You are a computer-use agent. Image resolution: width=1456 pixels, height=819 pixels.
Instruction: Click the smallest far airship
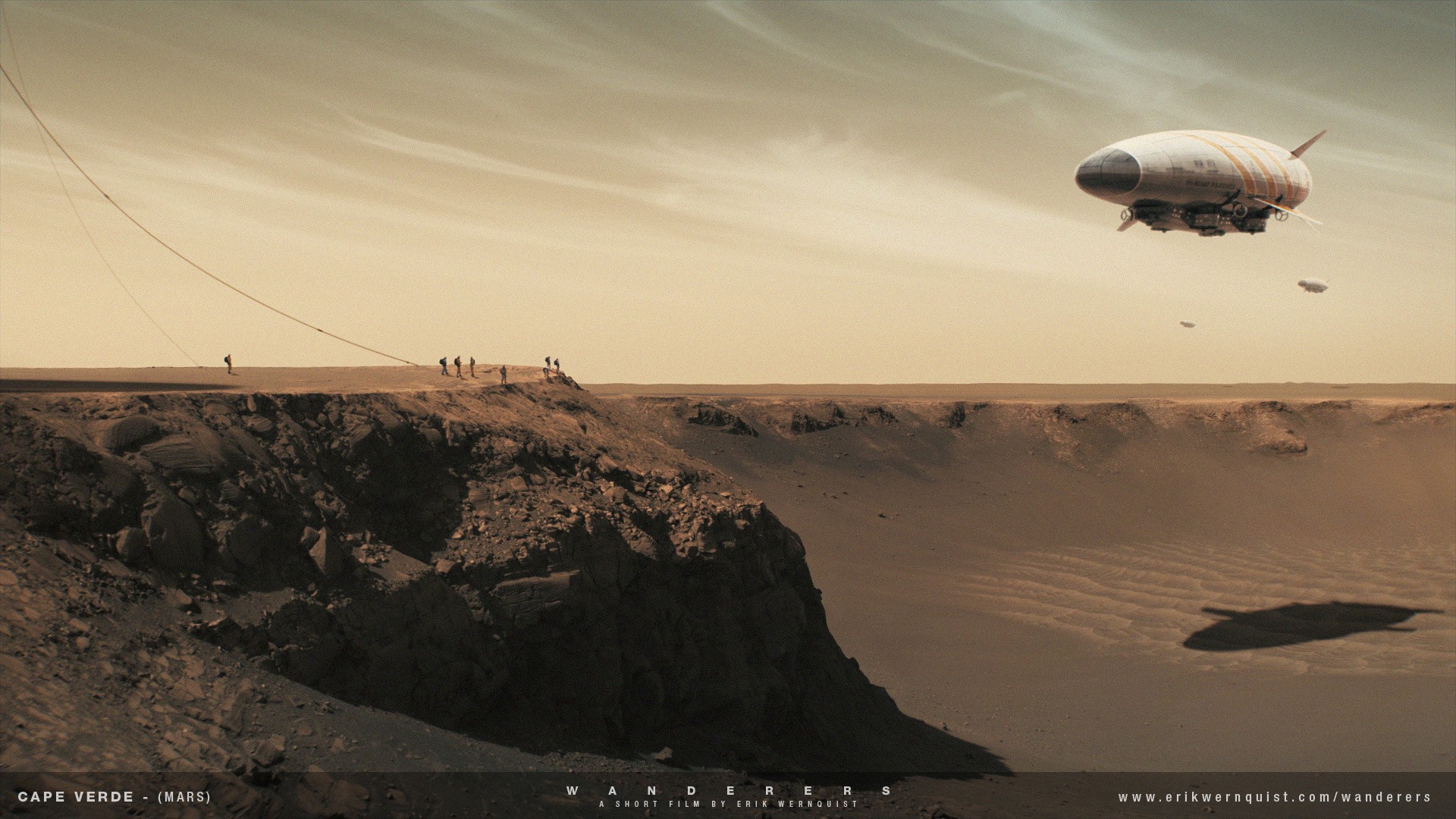(1187, 325)
